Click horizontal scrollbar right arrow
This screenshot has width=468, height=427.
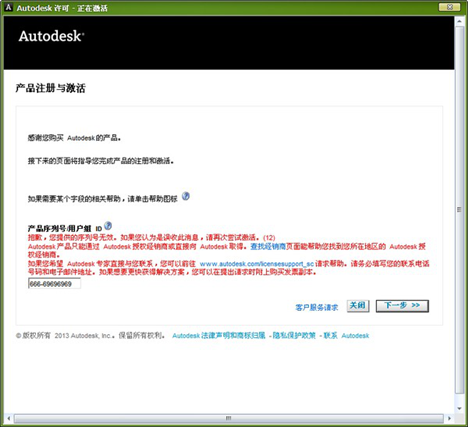pos(449,418)
